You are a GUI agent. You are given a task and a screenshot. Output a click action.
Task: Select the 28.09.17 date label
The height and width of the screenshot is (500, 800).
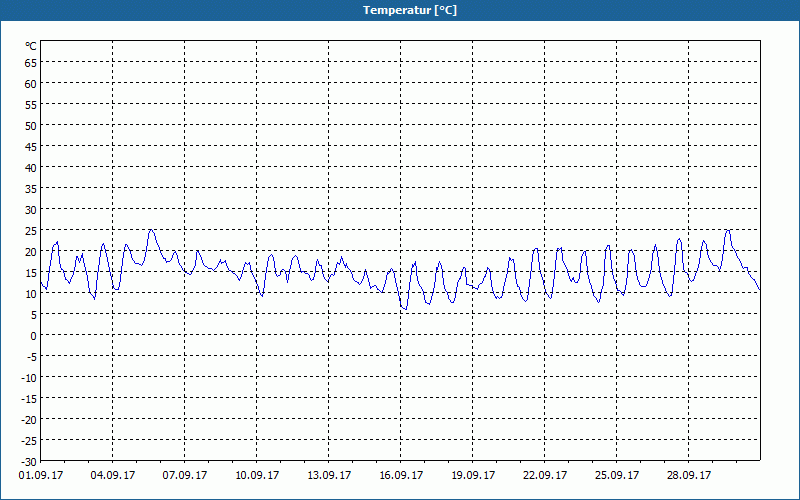688,475
